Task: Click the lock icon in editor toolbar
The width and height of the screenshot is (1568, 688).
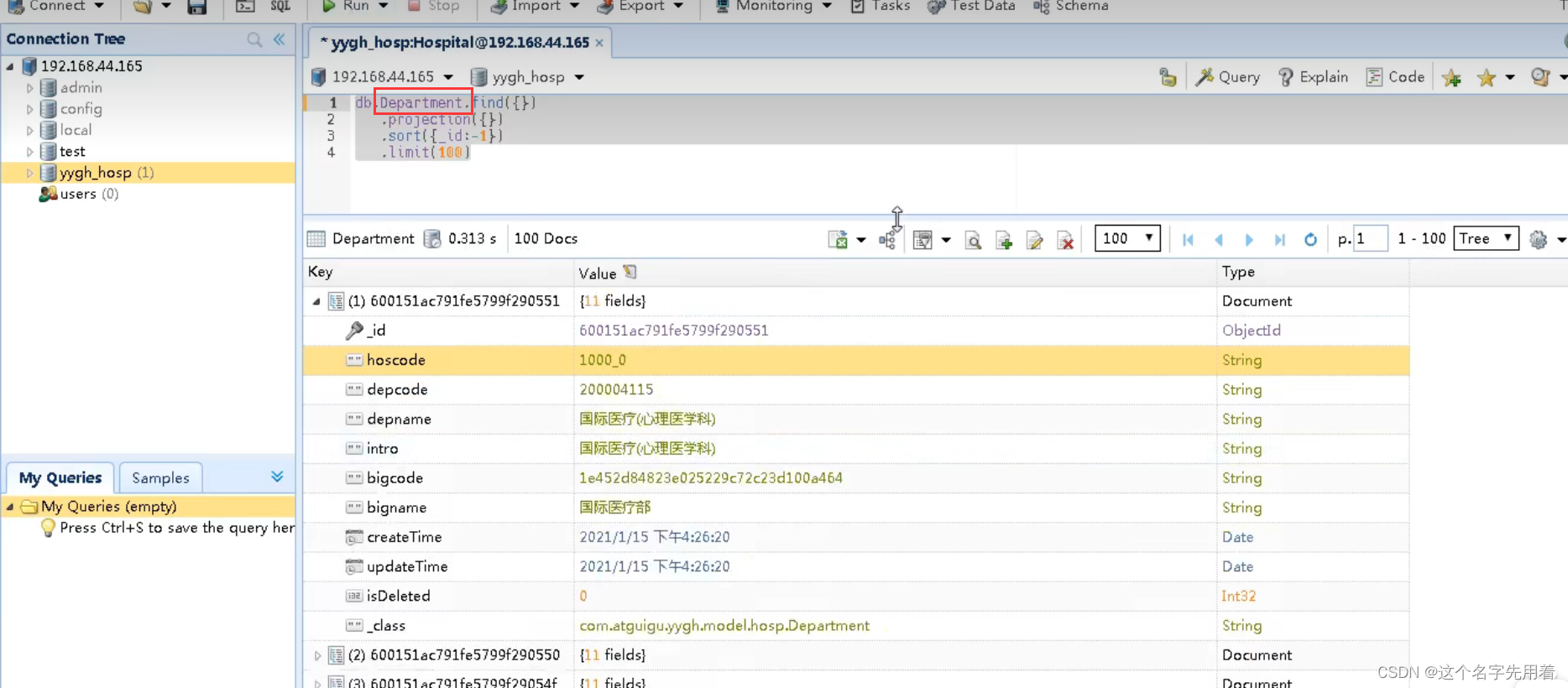Action: 1168,77
